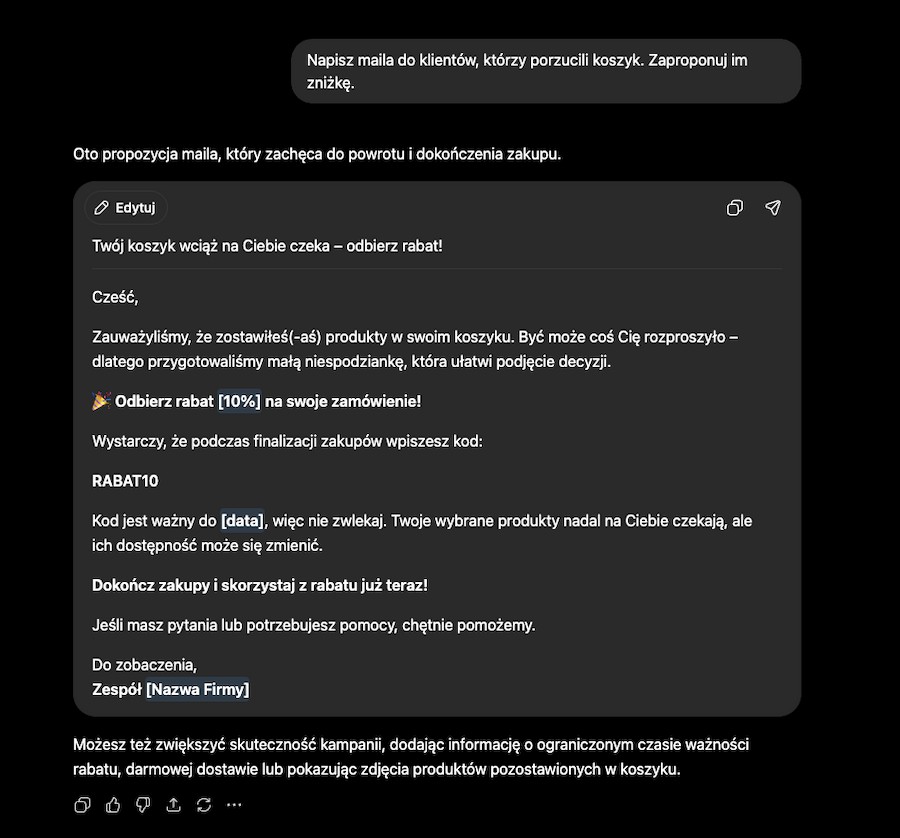Regenerate the response with refresh icon
Screen dimensions: 900x838
click(x=204, y=805)
